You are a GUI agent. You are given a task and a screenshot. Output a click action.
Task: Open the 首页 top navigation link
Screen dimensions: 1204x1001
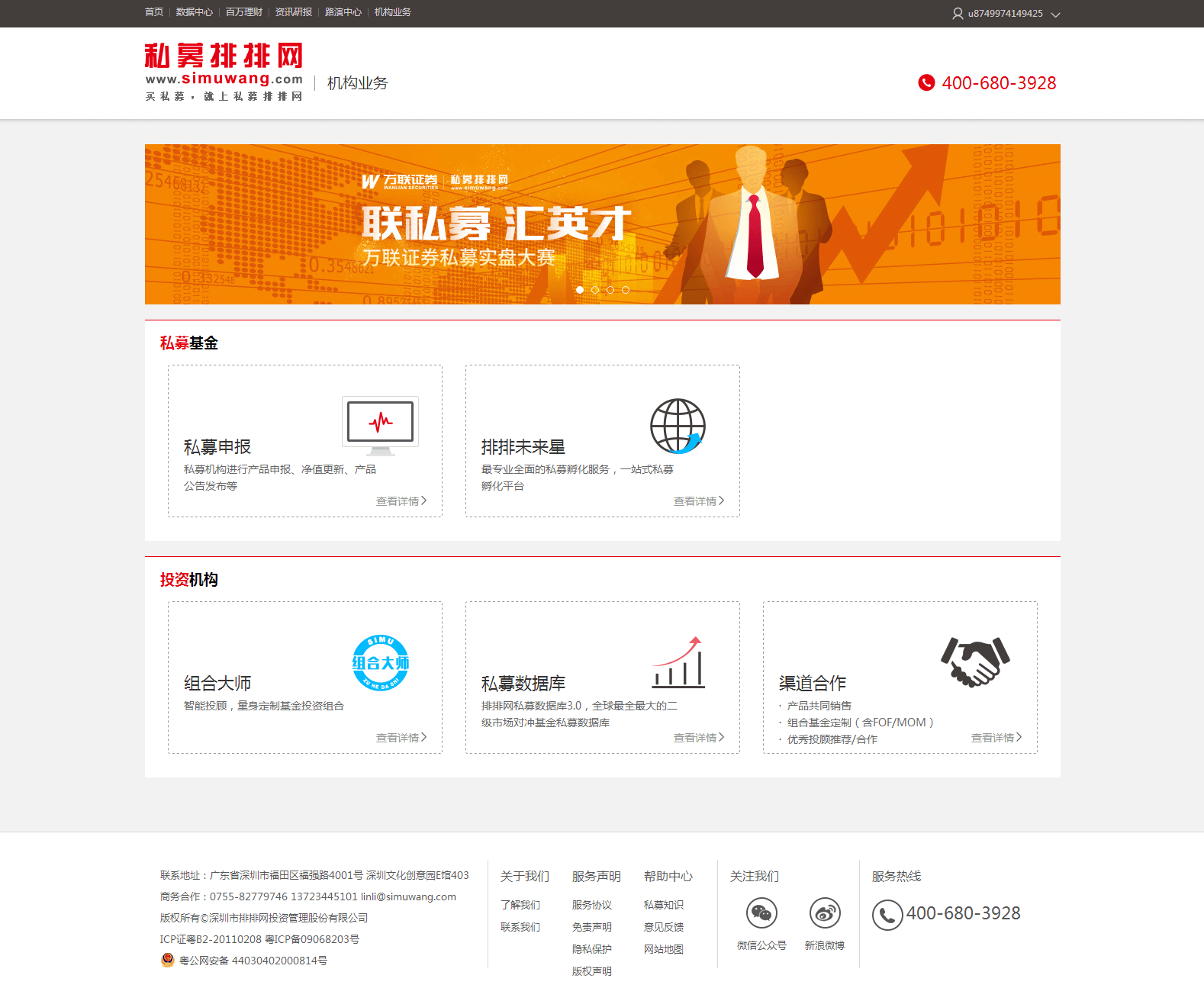tap(154, 12)
